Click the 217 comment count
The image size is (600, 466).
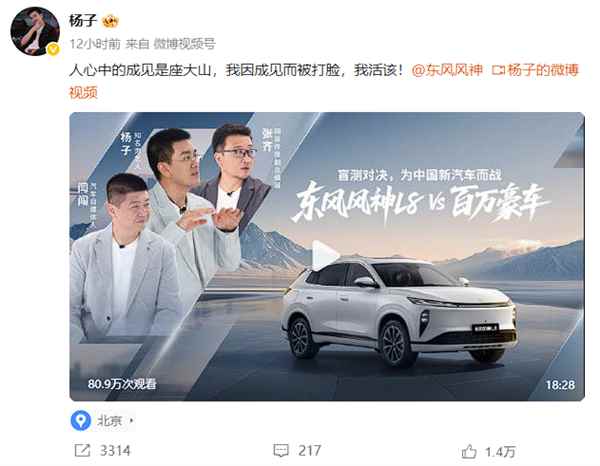pyautogui.click(x=310, y=451)
